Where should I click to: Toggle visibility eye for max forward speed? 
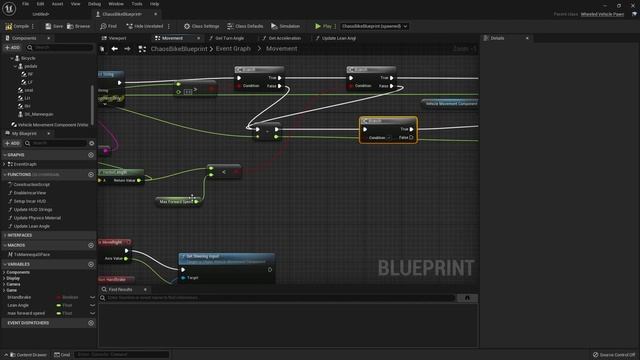(92, 313)
